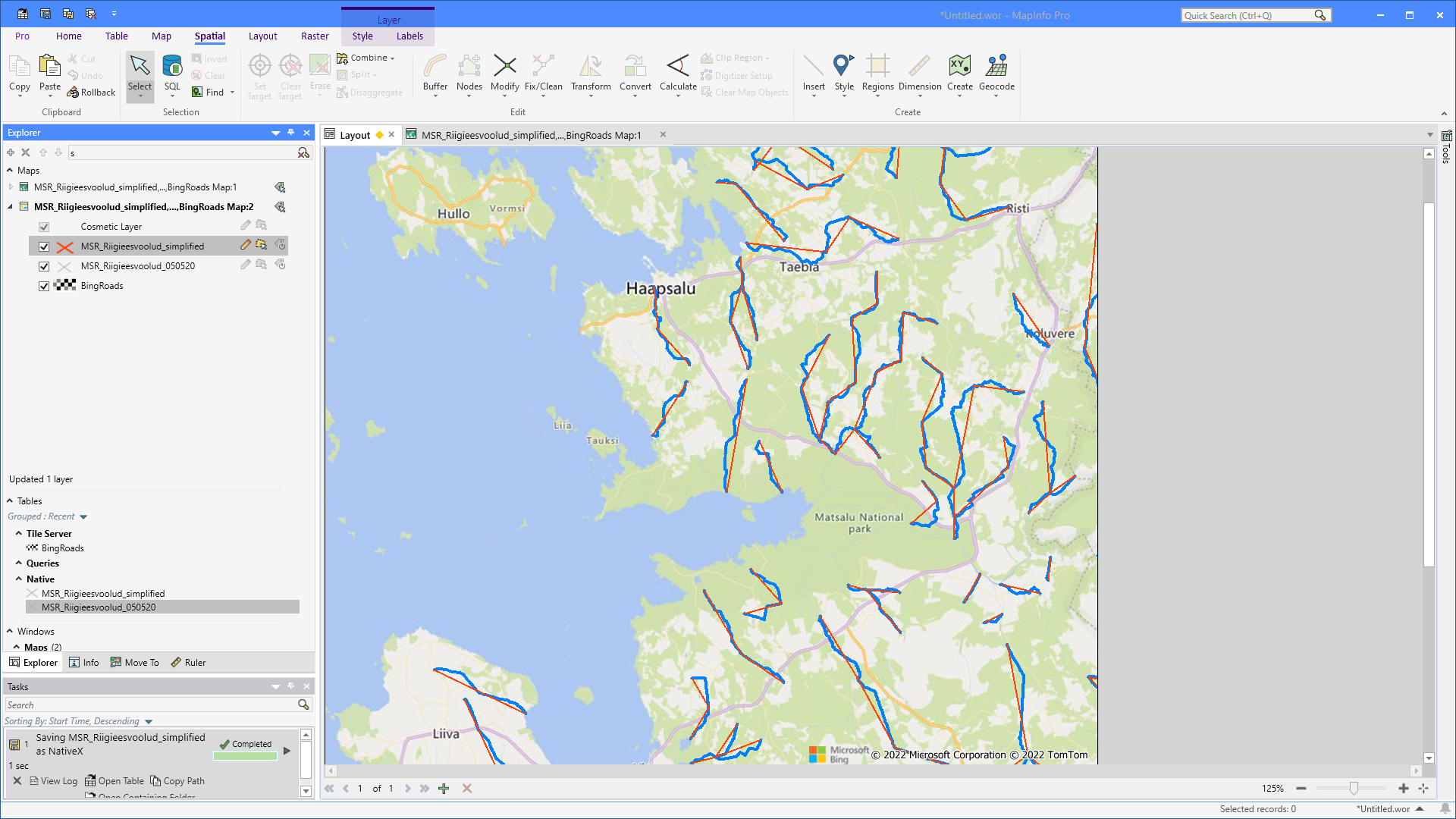
Task: Open the Grouped: Recent dropdown
Action: [83, 517]
